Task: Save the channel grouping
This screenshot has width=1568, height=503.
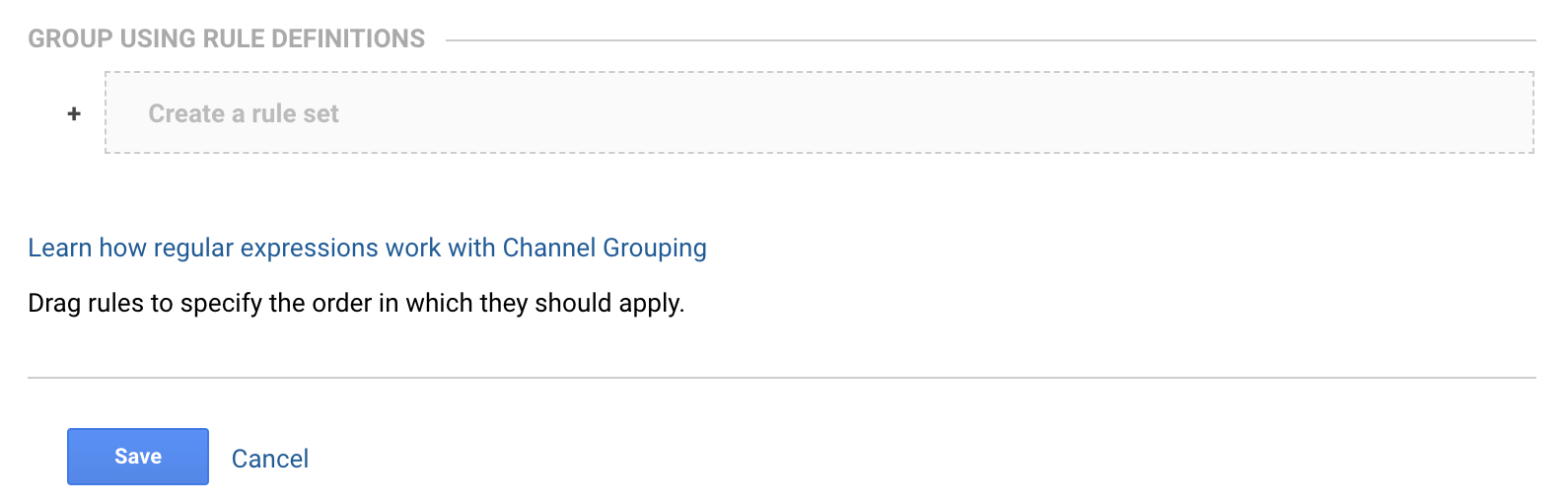Action: click(x=138, y=457)
